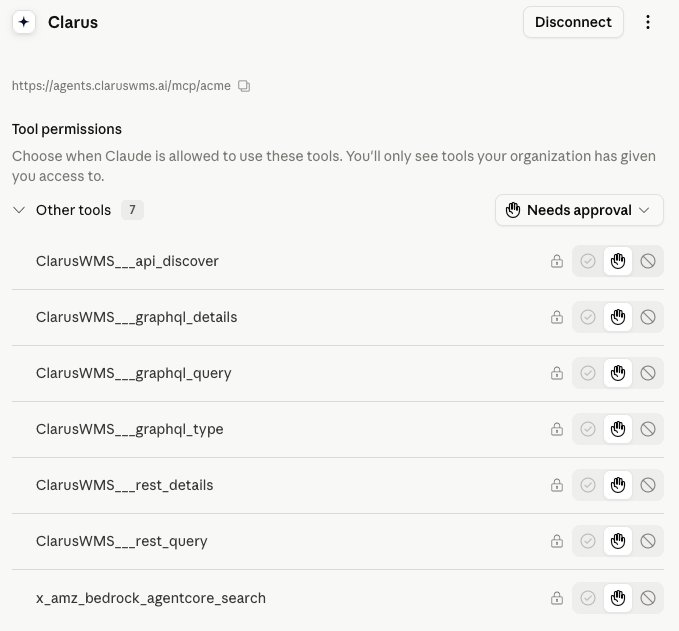Viewport: 679px width, 631px height.
Task: Block the graphql_query tool
Action: pos(648,373)
